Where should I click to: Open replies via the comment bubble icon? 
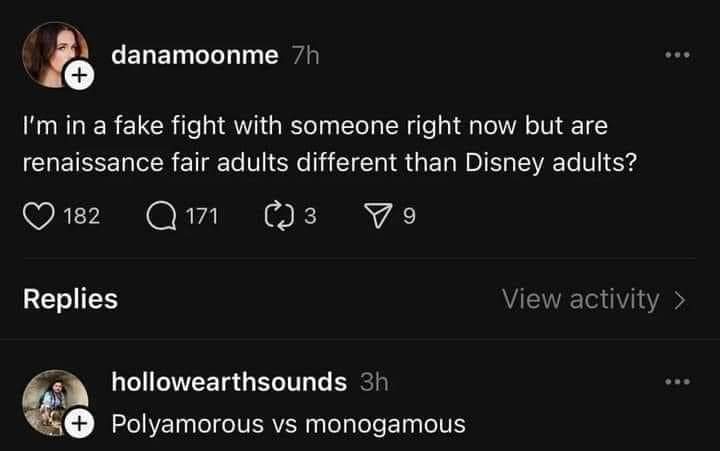160,215
